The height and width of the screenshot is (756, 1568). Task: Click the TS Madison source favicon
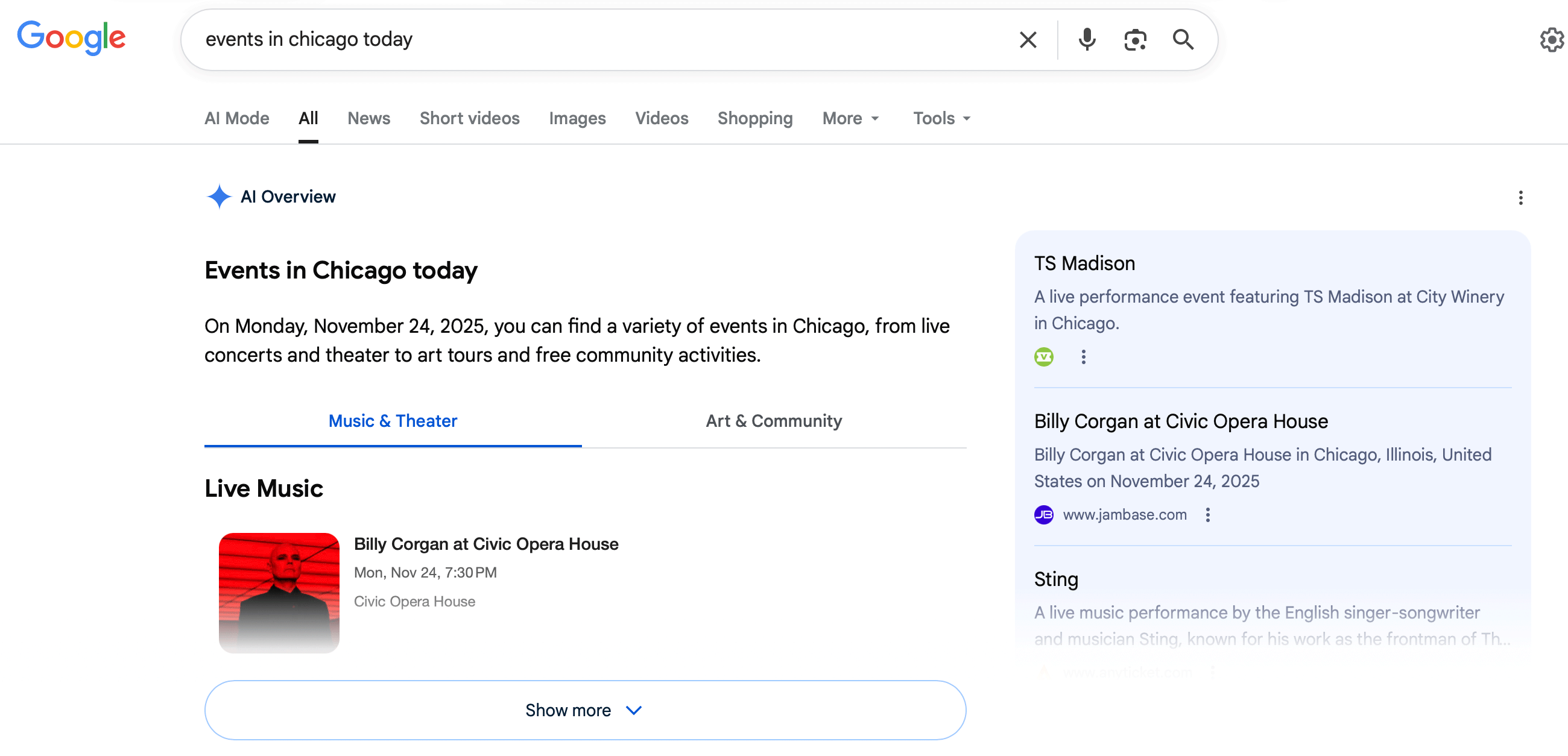point(1043,357)
